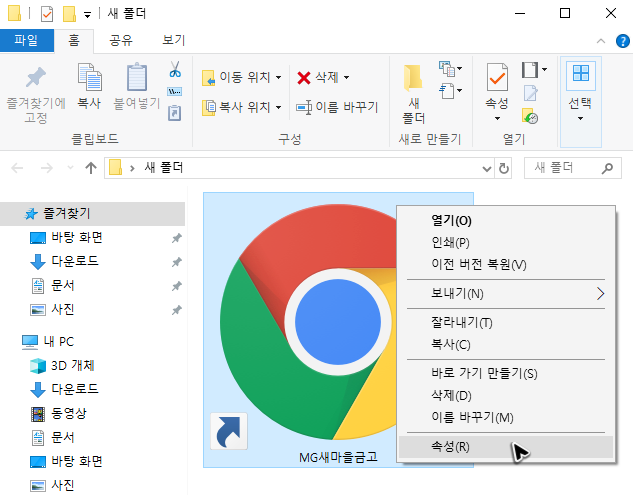
Task: Open pinned 사진 under 즐겨찾기
Action: click(63, 309)
